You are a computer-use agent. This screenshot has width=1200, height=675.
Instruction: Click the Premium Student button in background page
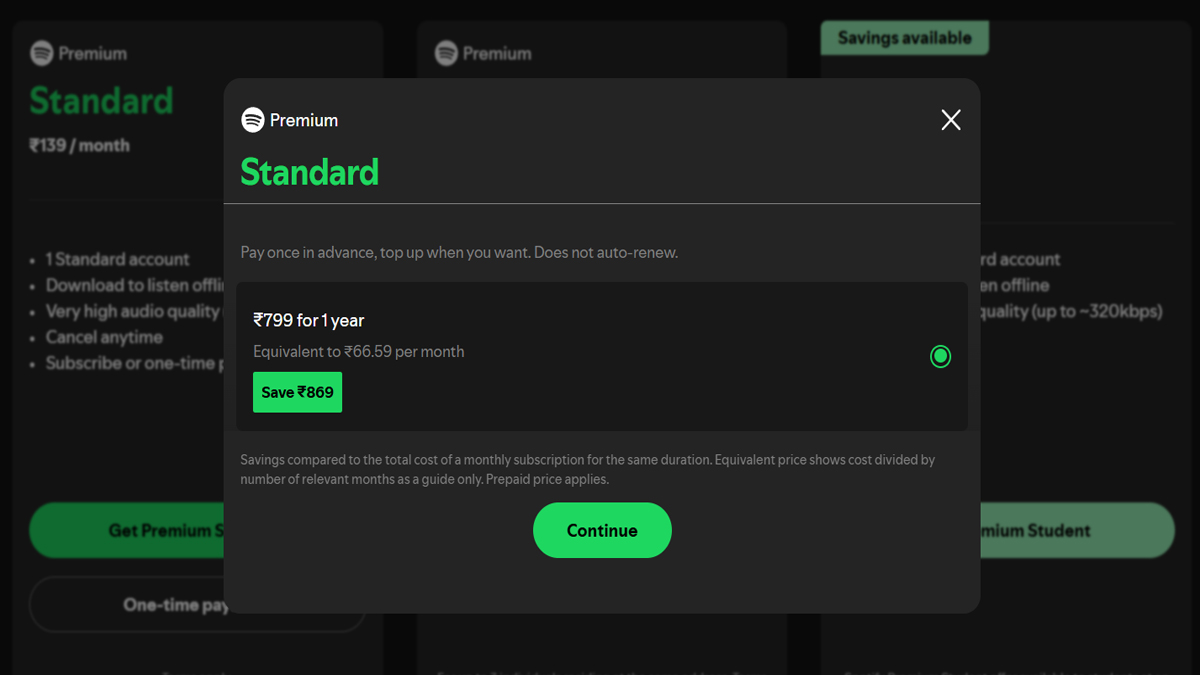click(x=1077, y=530)
